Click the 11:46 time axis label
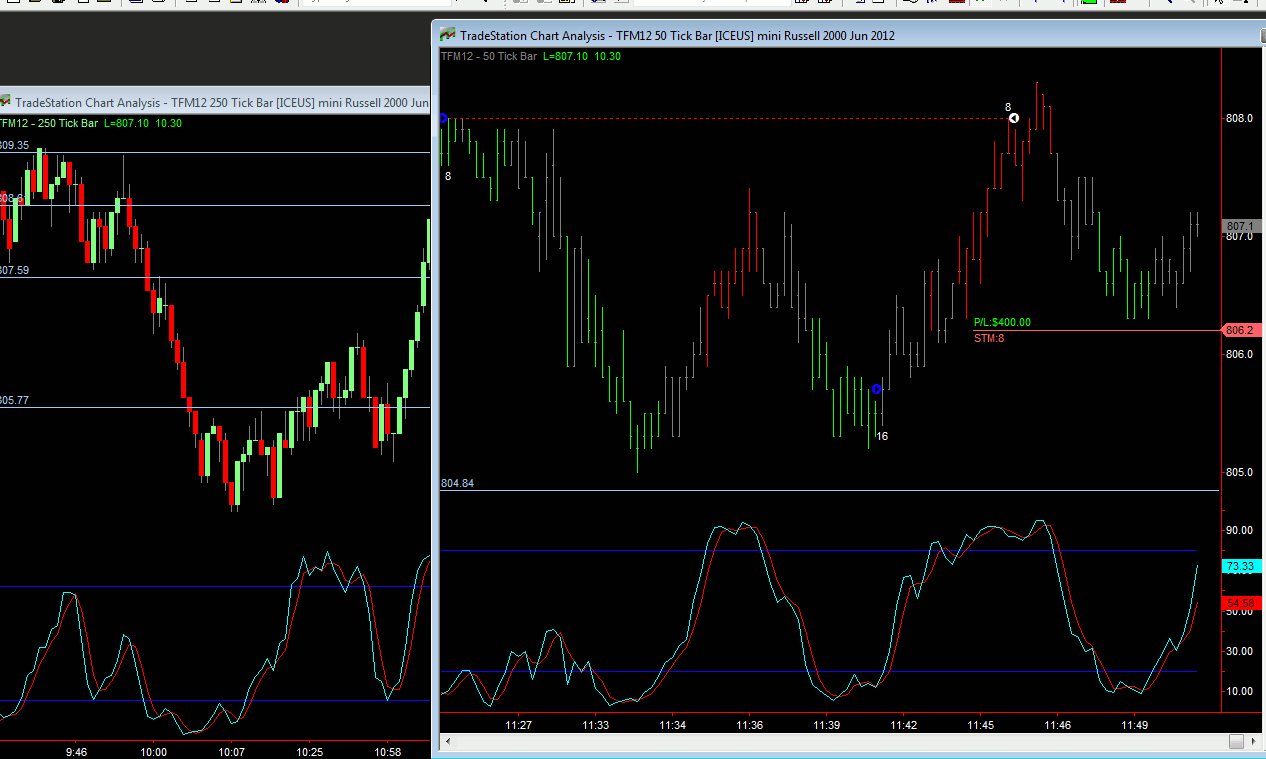The height and width of the screenshot is (759, 1266). [x=1057, y=725]
